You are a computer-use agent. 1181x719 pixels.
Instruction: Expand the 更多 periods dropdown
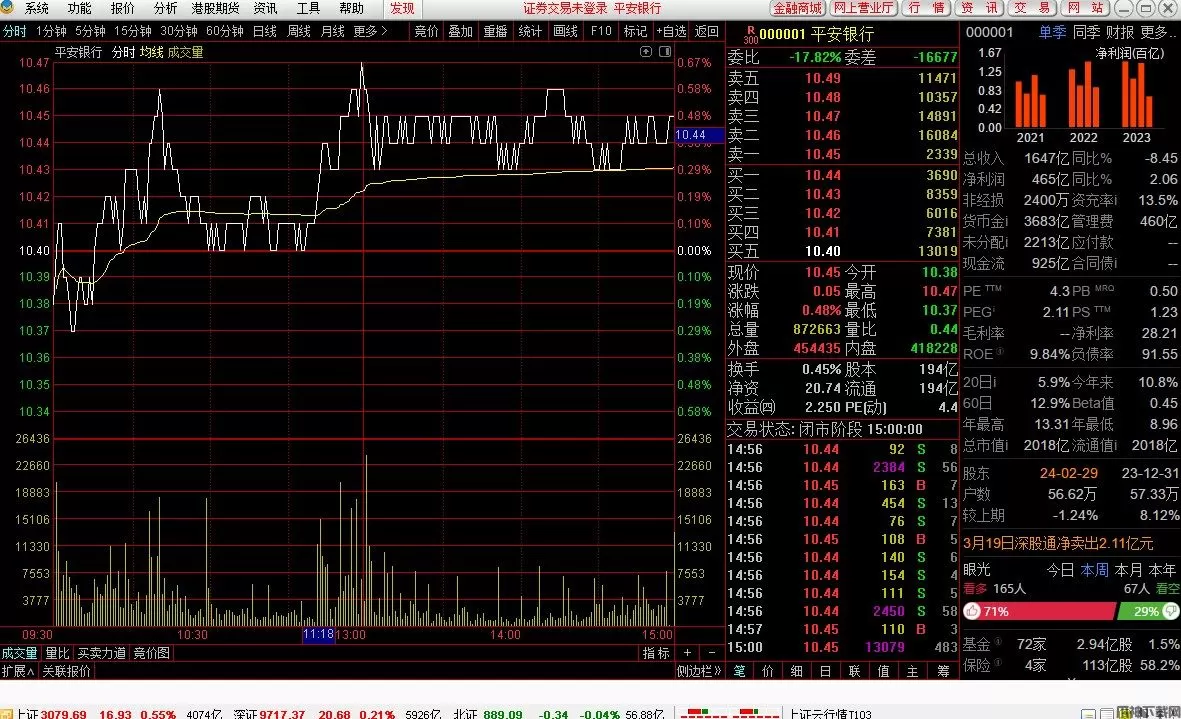[x=370, y=31]
